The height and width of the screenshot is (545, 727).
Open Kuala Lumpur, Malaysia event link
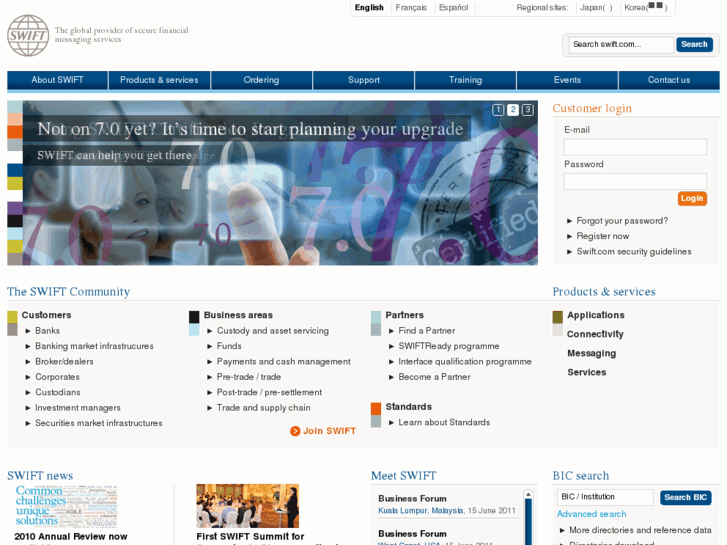[x=421, y=511]
